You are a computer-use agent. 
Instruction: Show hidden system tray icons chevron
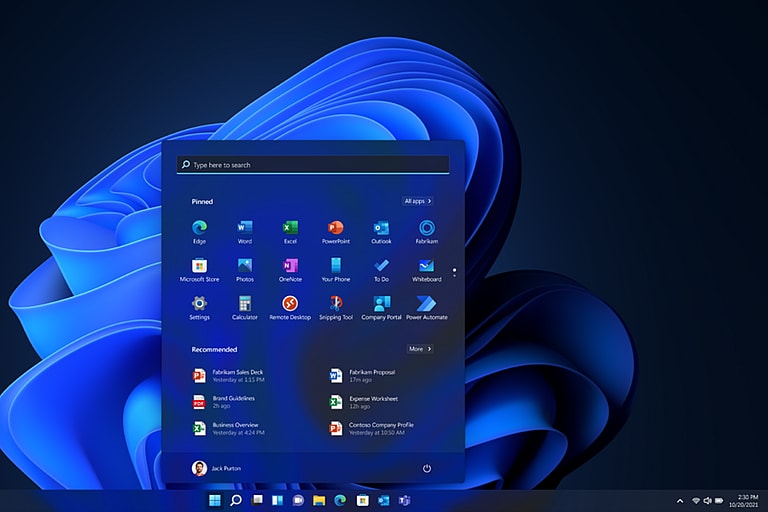coord(681,500)
